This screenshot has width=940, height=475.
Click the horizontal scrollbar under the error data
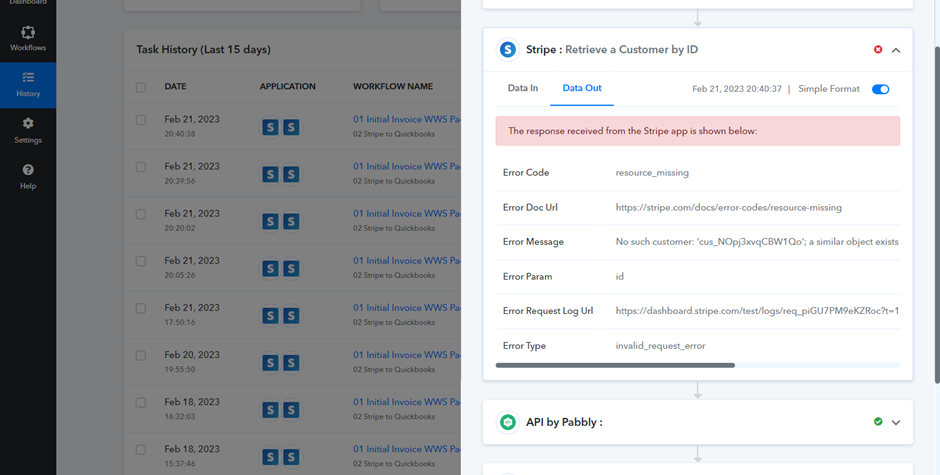[615, 365]
